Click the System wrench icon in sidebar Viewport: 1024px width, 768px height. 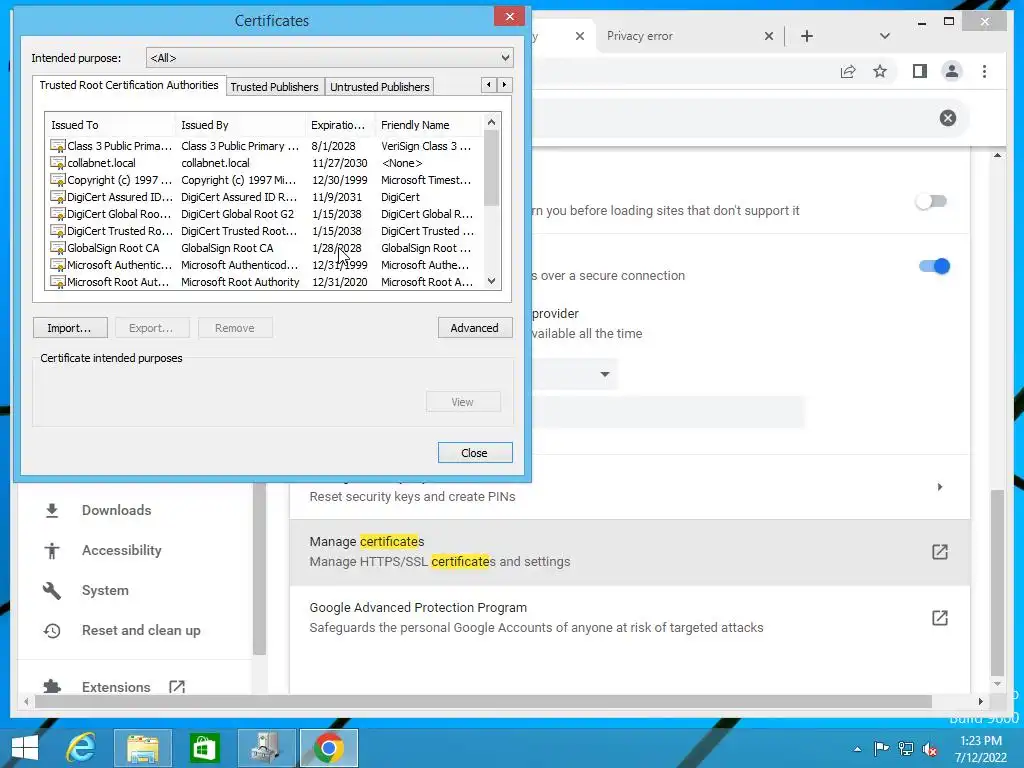[x=52, y=590]
